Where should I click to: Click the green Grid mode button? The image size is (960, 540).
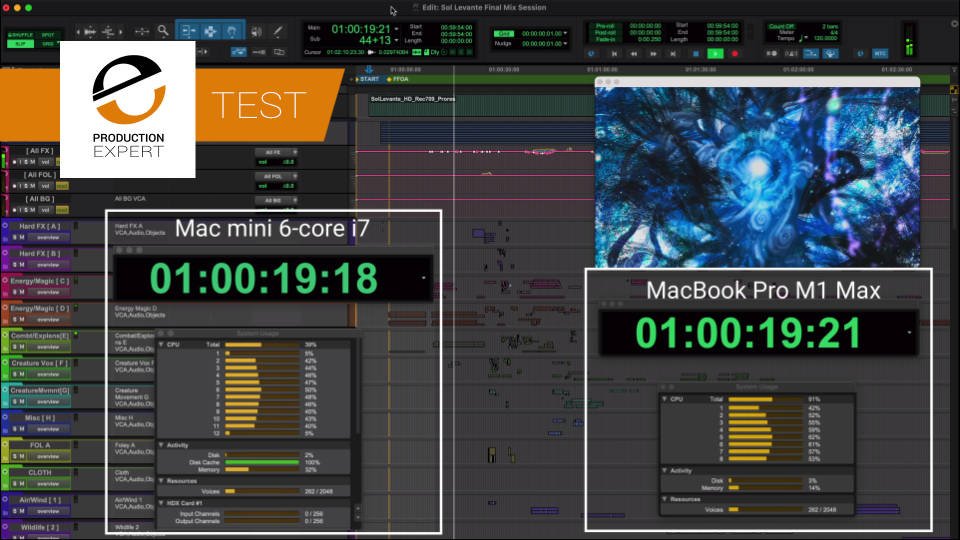[503, 34]
